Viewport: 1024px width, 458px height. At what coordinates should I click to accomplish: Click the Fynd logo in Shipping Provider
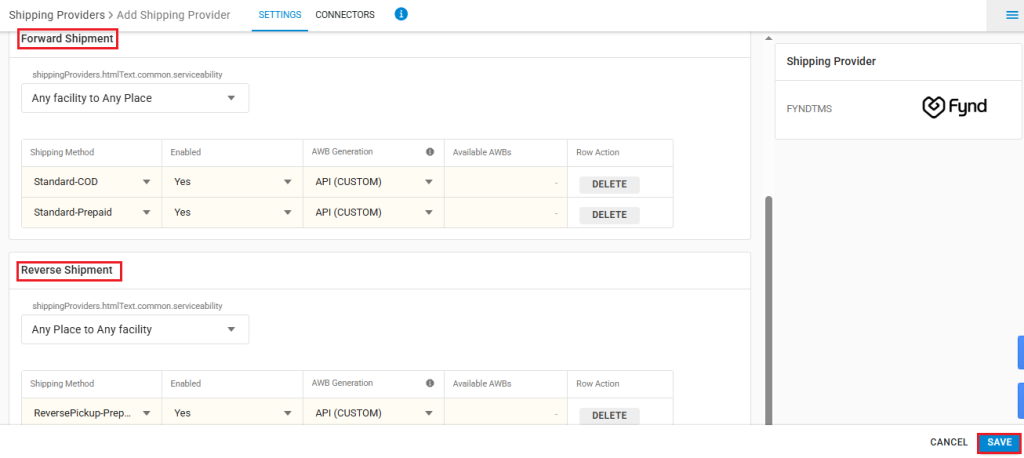[954, 107]
